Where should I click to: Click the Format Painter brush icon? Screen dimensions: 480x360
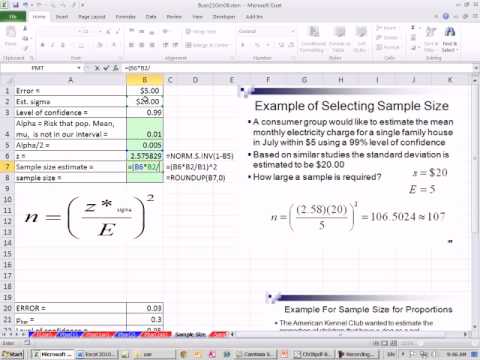click(25, 49)
